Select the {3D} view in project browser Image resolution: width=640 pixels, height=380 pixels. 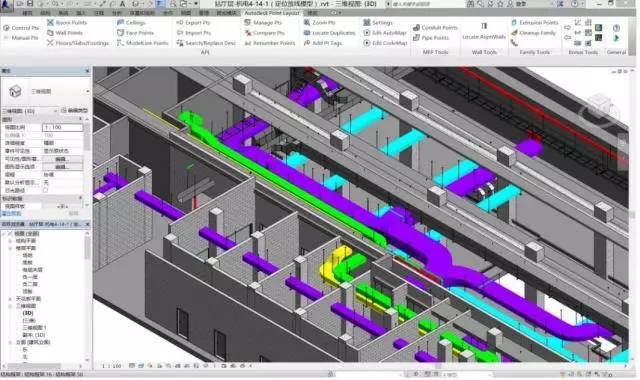tap(28, 313)
